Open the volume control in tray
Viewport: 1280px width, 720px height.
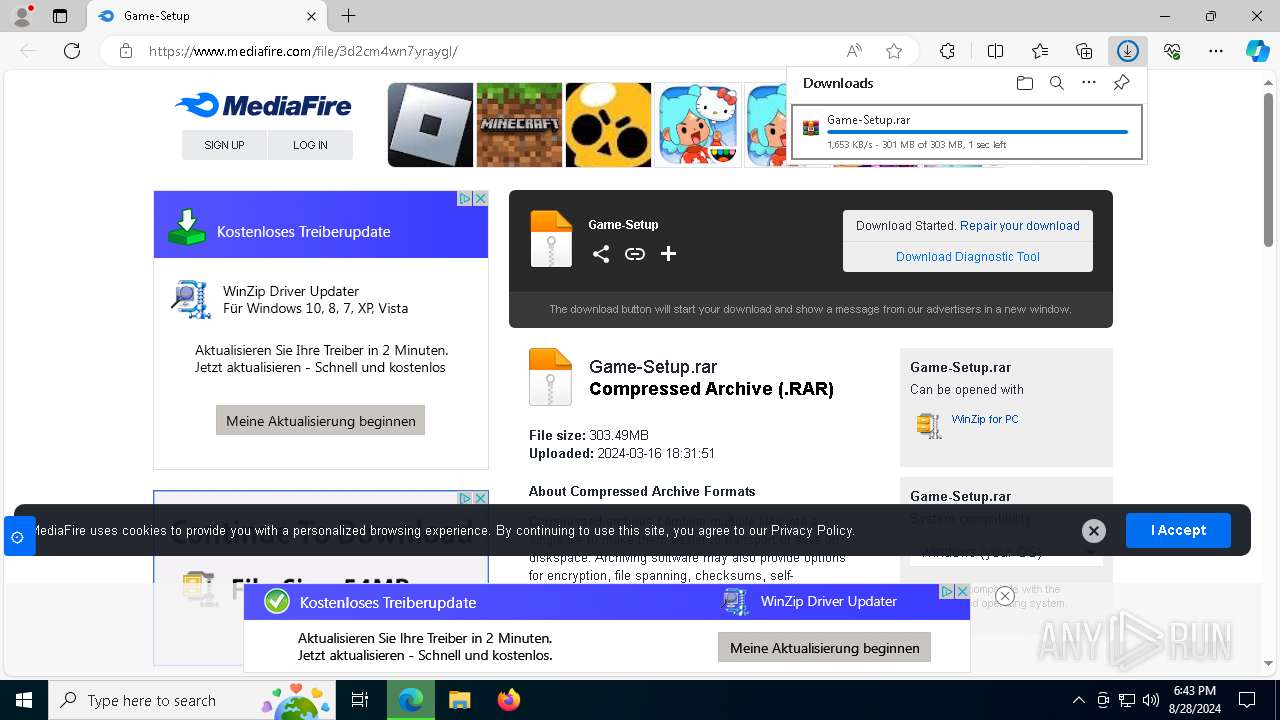point(1151,700)
